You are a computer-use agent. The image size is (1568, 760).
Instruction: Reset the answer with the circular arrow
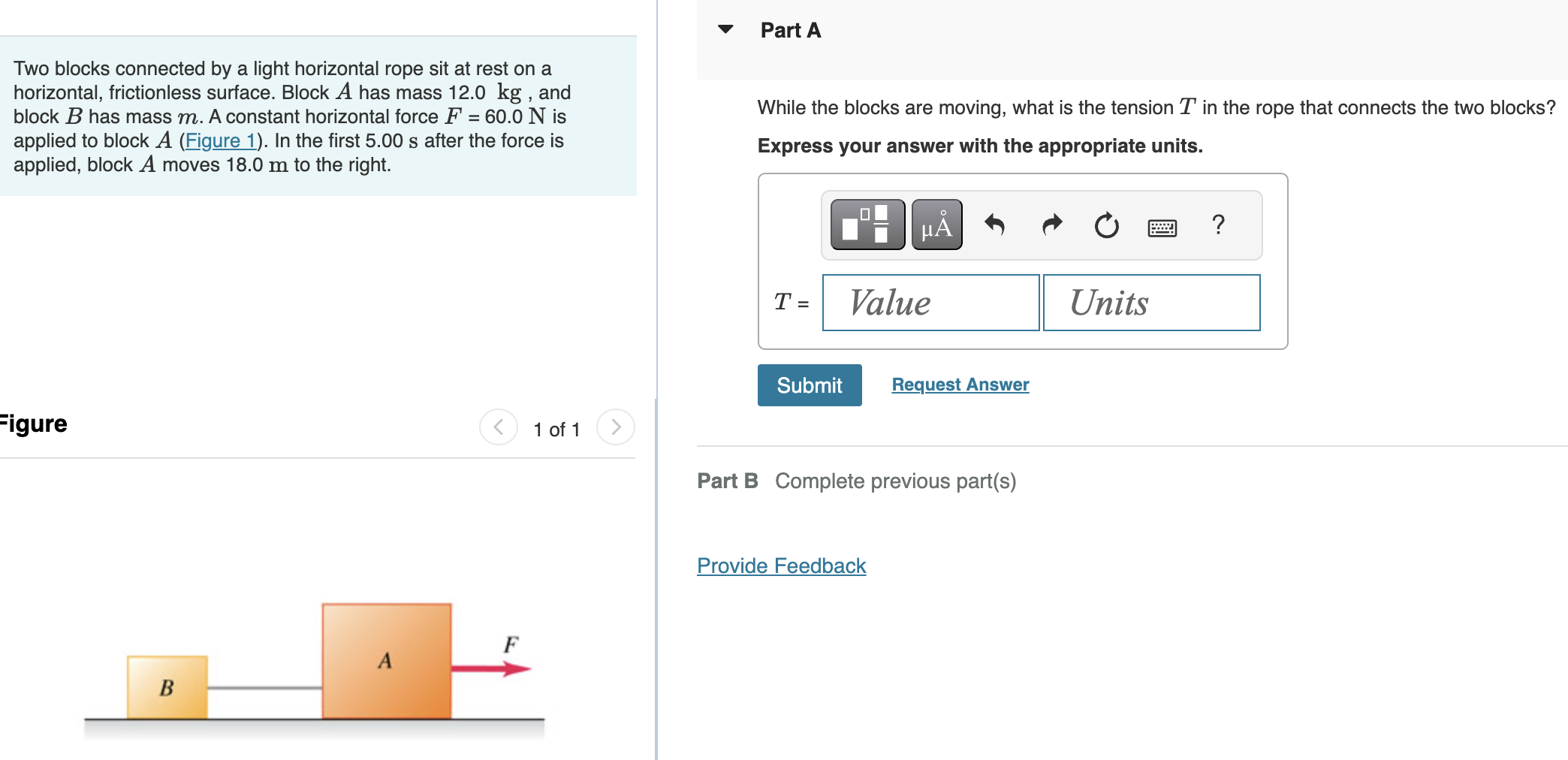coord(1106,225)
